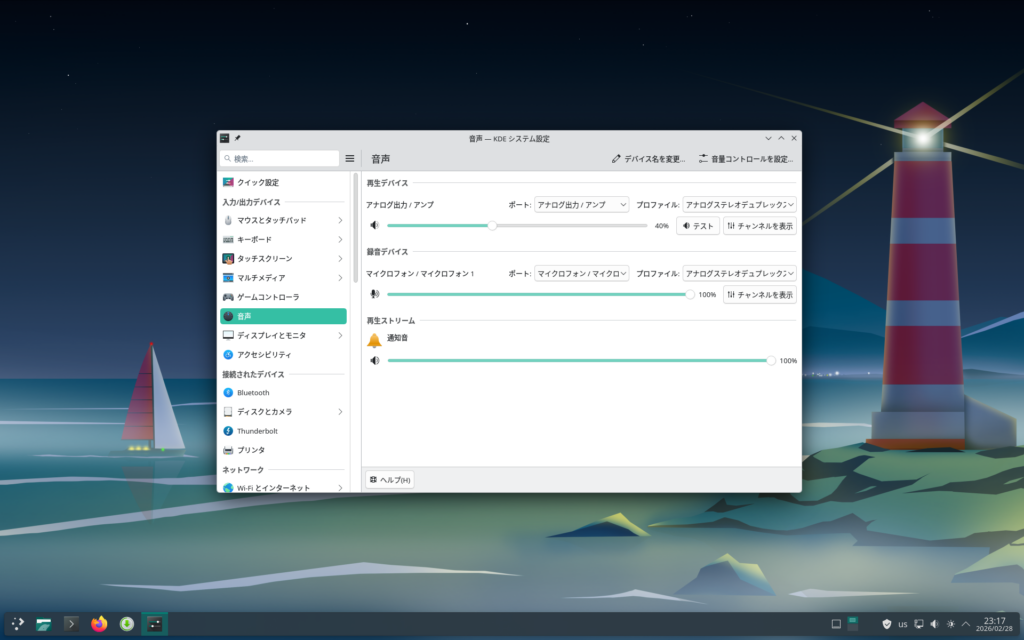The height and width of the screenshot is (640, 1024).
Task: Open Bluetooth settings in sidebar
Action: tap(253, 393)
